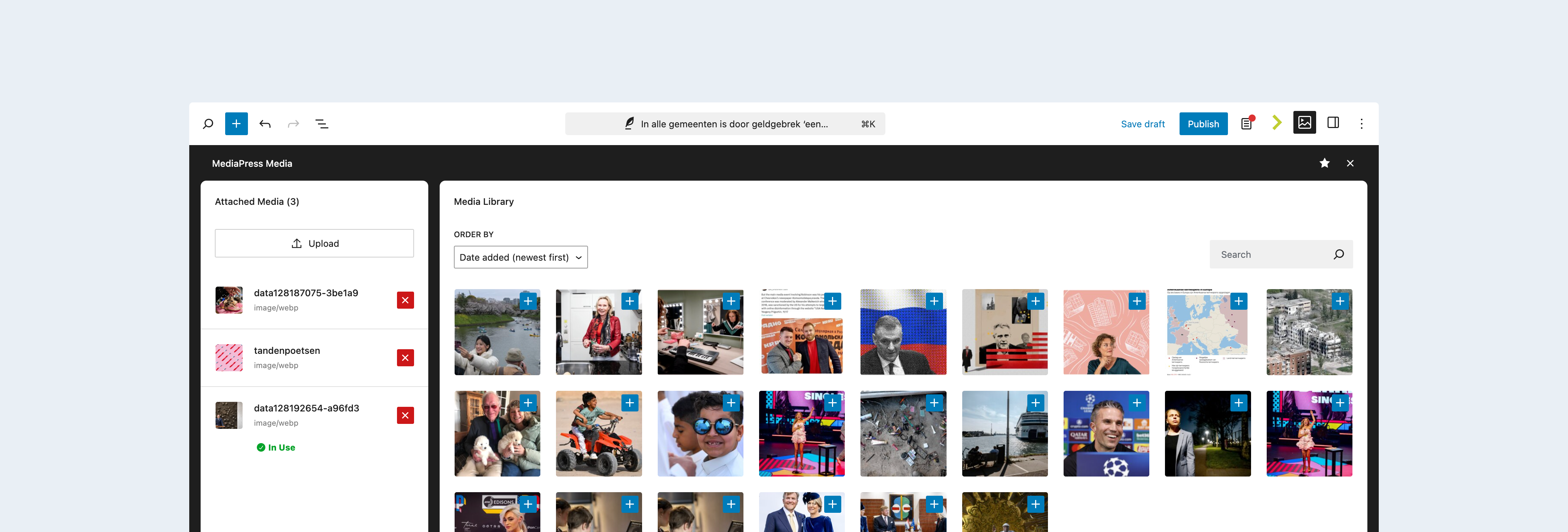Remove data128187075-3be1a9 attachment
This screenshot has height=532, width=1568.
(406, 300)
